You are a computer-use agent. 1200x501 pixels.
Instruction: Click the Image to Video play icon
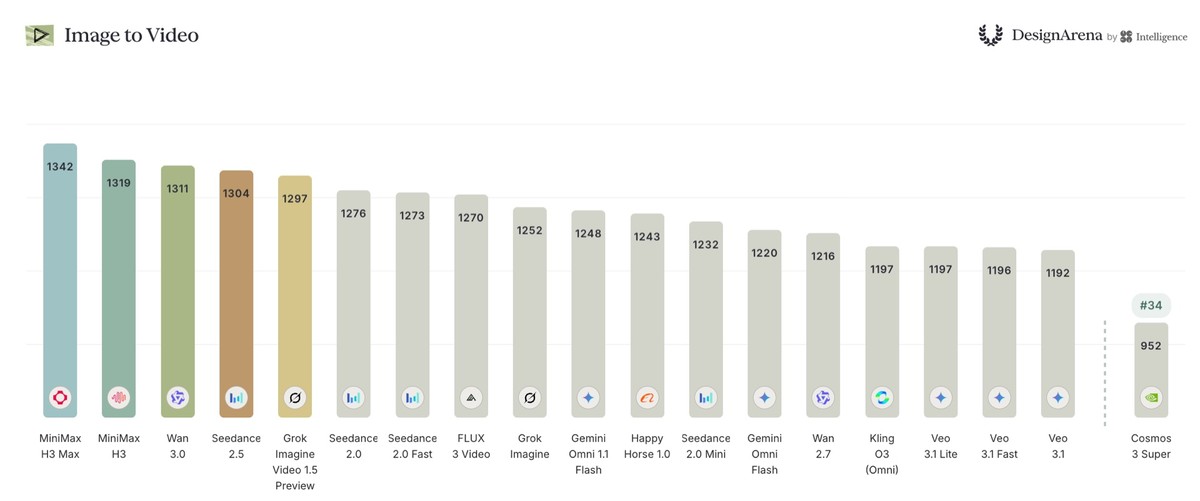tap(39, 35)
